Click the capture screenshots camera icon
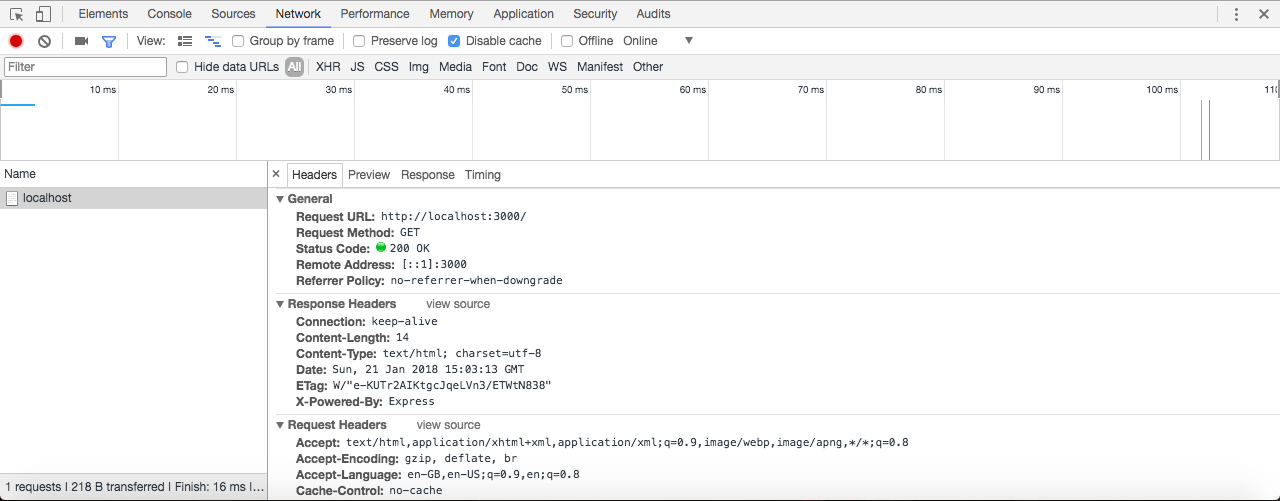 coord(82,41)
